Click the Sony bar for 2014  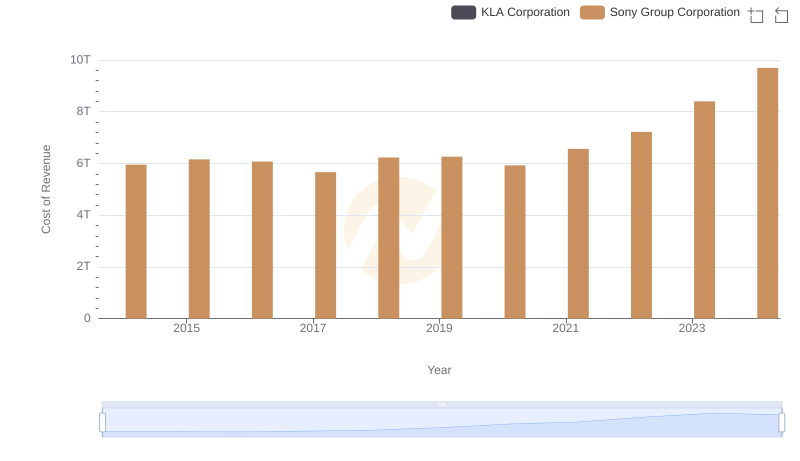[x=136, y=242]
